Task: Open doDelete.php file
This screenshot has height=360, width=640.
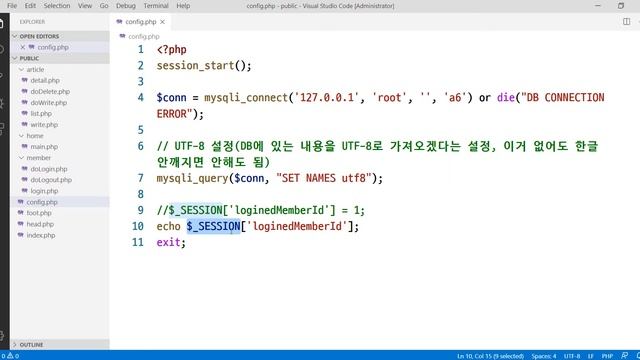Action: tap(50, 91)
